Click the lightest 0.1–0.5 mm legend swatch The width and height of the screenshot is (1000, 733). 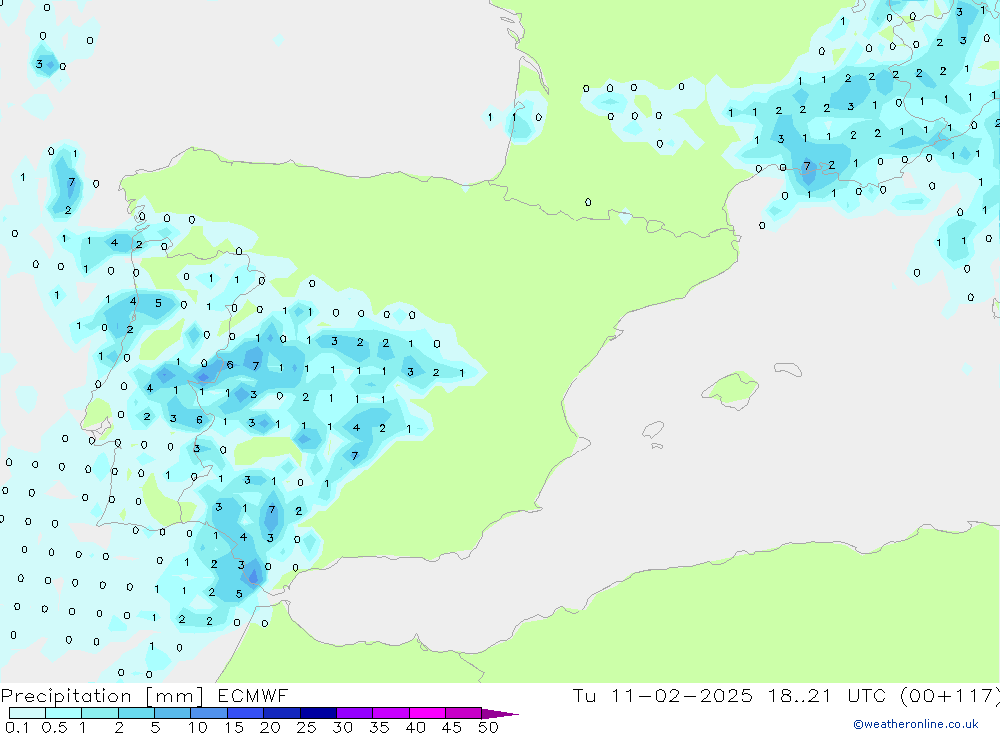[27, 713]
